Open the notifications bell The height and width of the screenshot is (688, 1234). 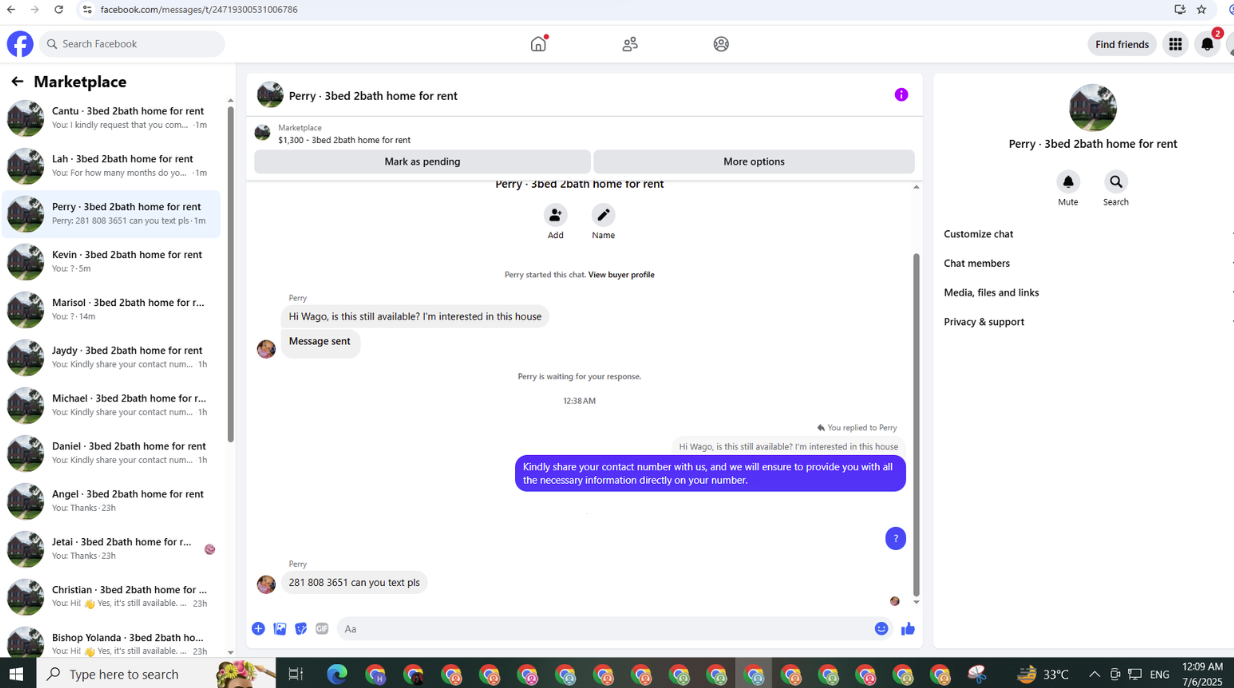(1207, 44)
